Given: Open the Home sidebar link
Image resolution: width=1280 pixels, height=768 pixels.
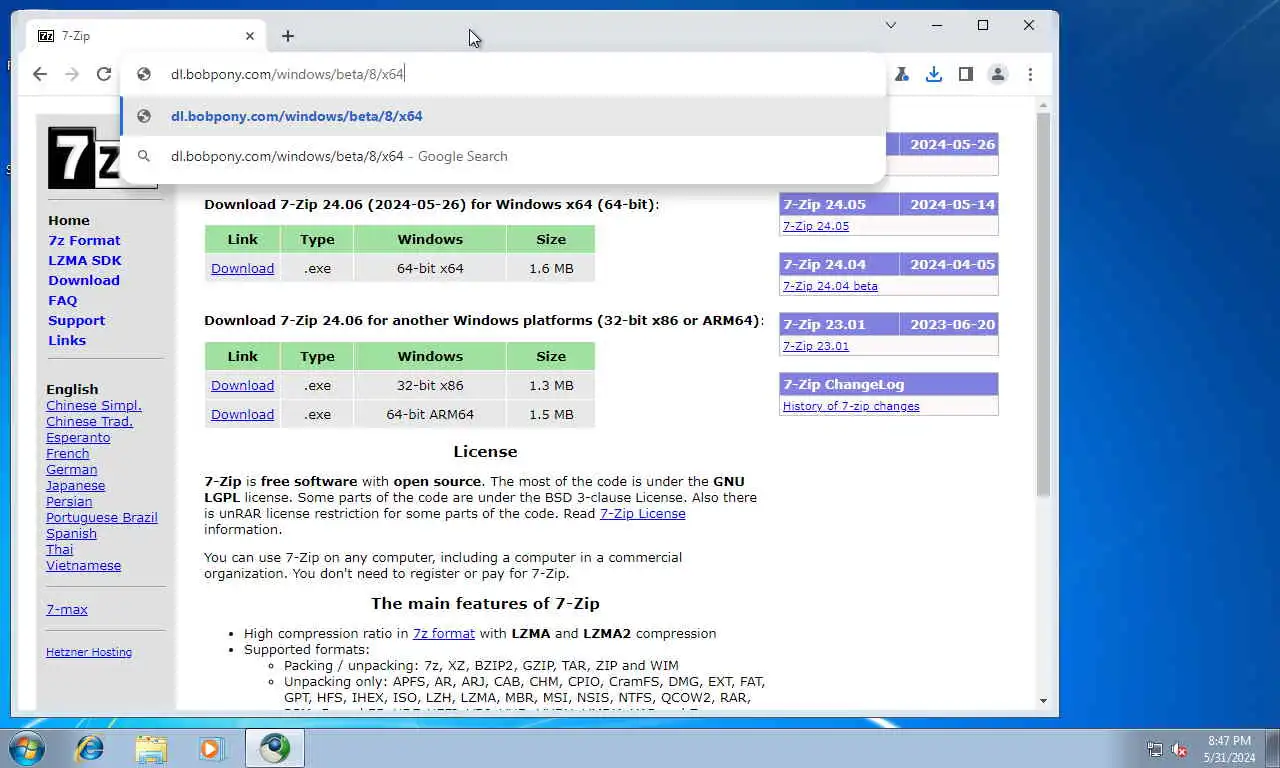Looking at the screenshot, I should (x=69, y=220).
